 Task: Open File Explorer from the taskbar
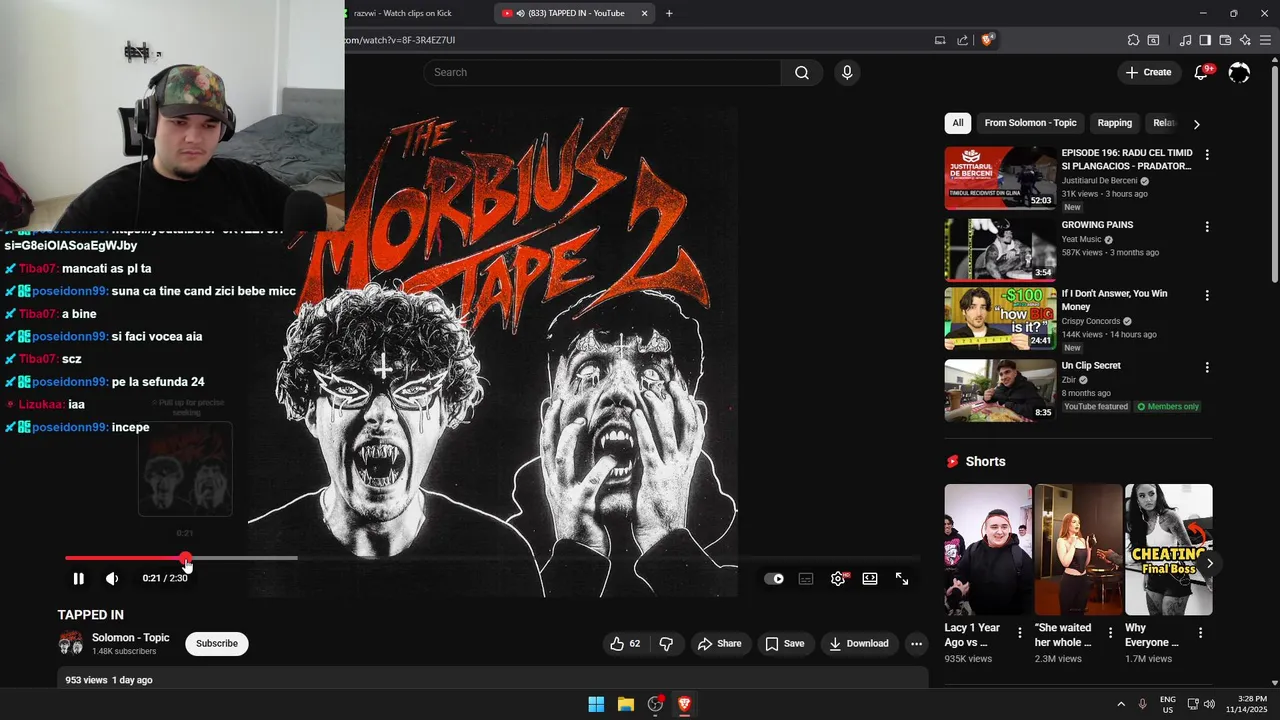tap(625, 704)
